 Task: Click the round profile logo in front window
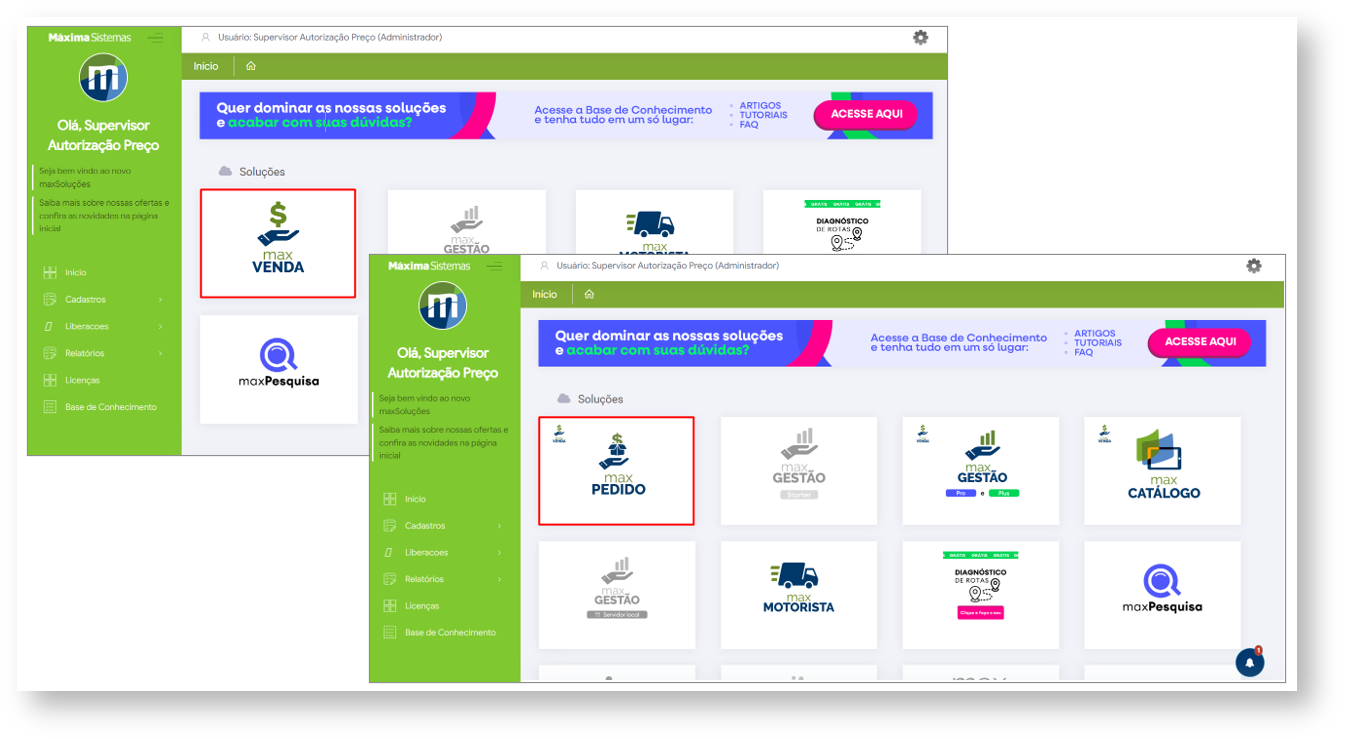(x=443, y=305)
